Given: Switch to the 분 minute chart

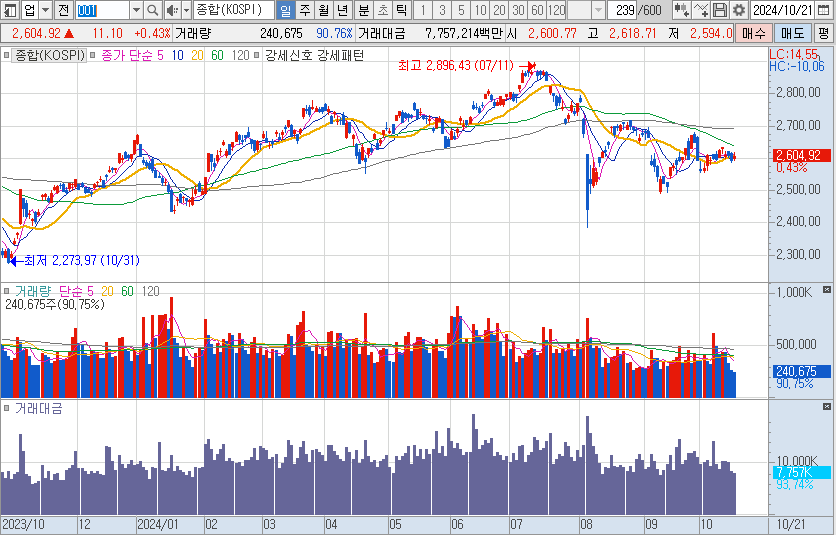Looking at the screenshot, I should coord(364,10).
